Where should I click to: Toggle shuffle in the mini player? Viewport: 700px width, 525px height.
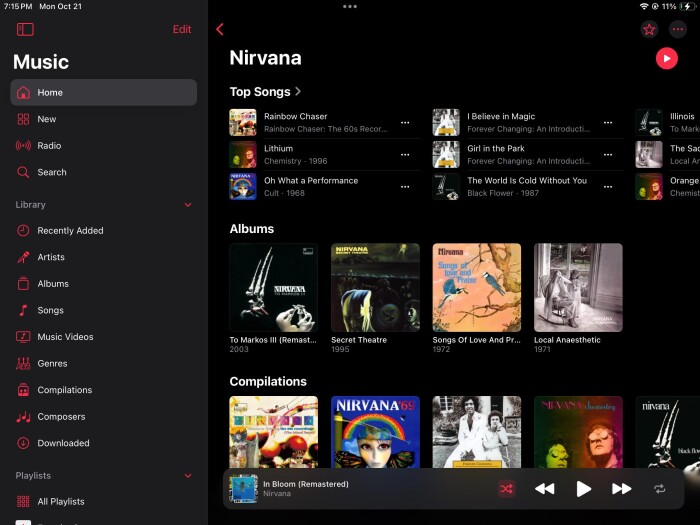507,489
